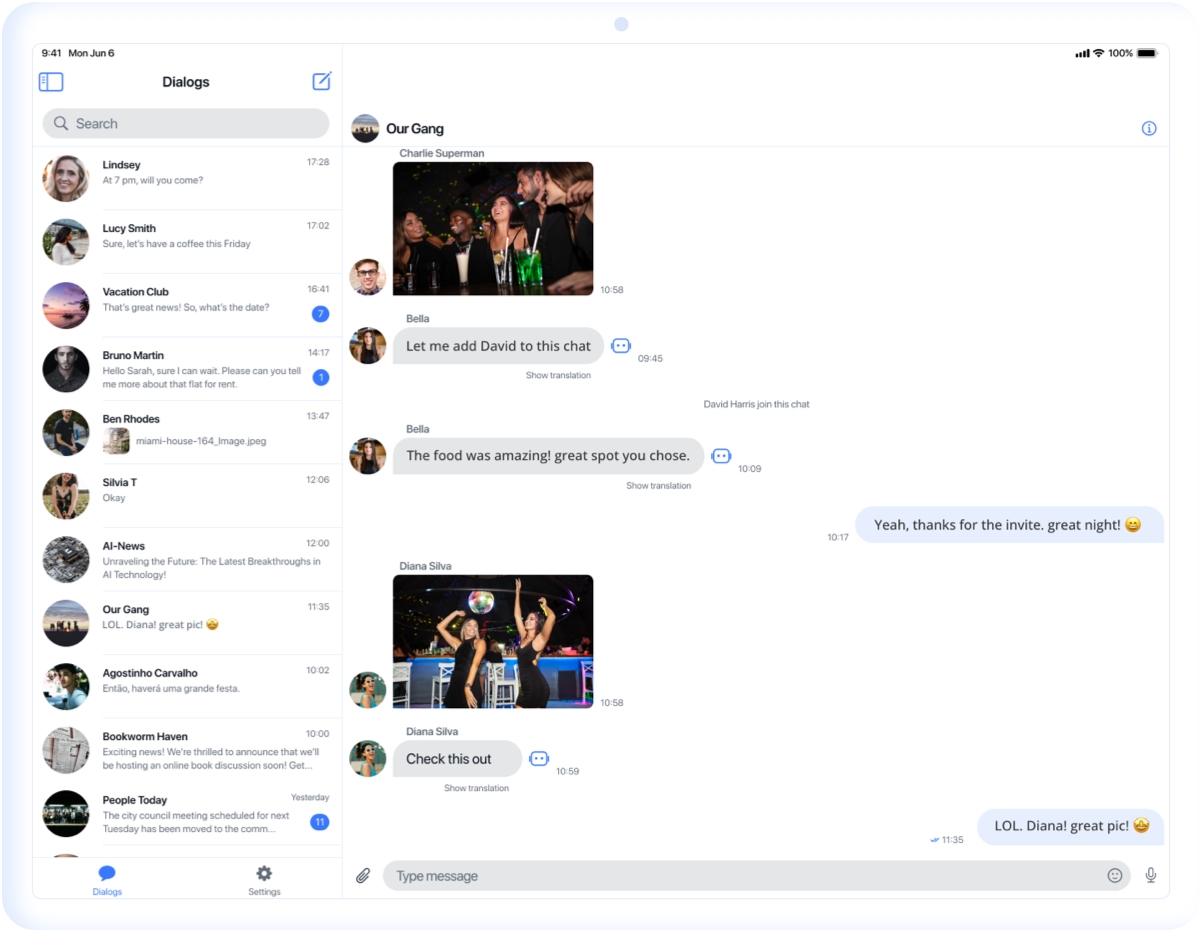Attach a file with the paperclip
The image size is (1202, 932).
363,876
